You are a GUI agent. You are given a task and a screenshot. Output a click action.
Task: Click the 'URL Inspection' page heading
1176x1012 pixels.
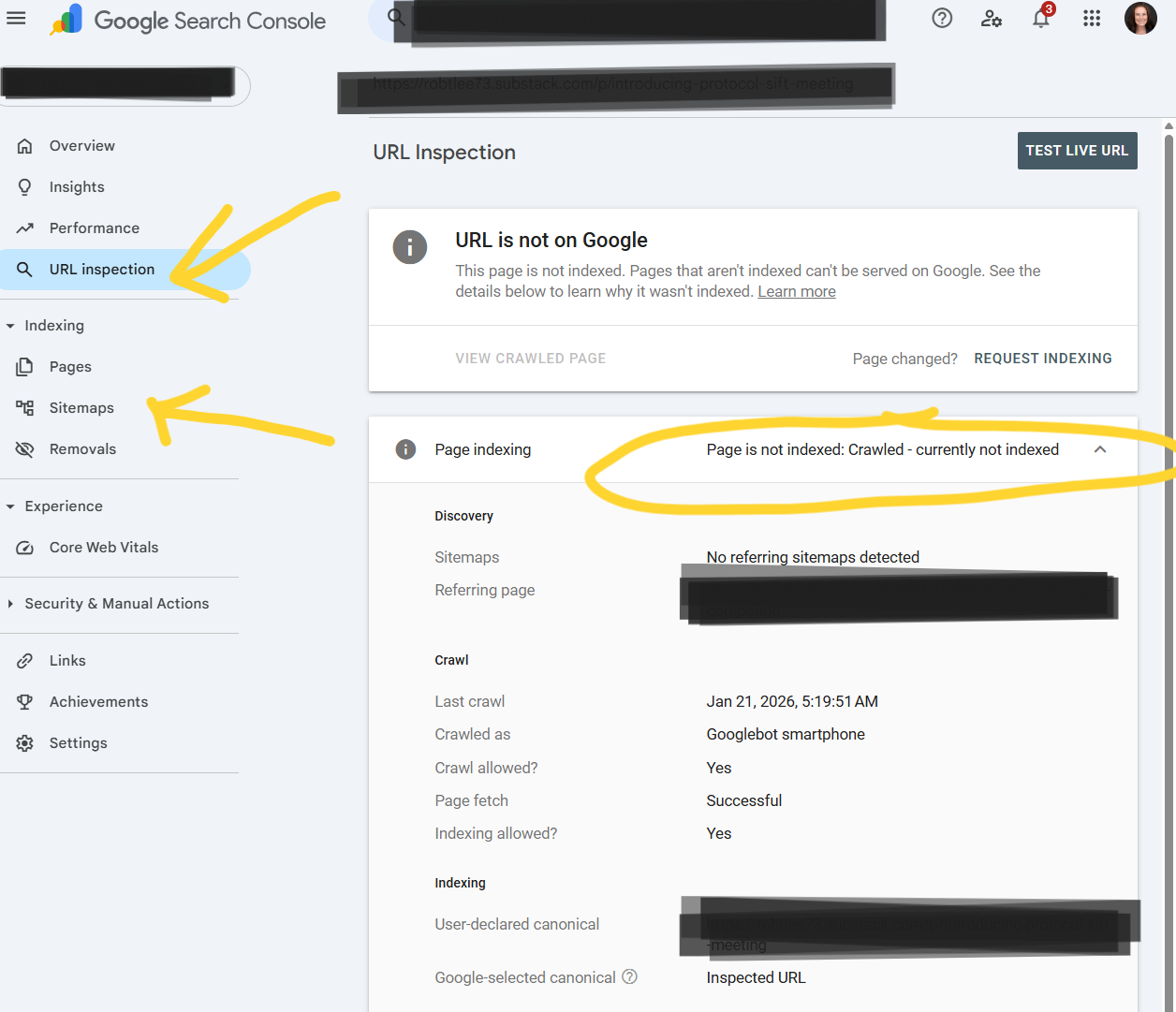(x=445, y=153)
